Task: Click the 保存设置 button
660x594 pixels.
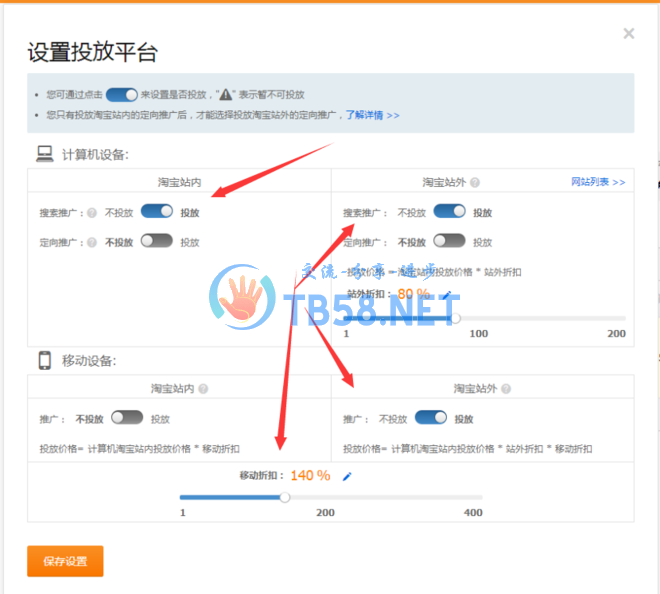Action: pos(65,561)
